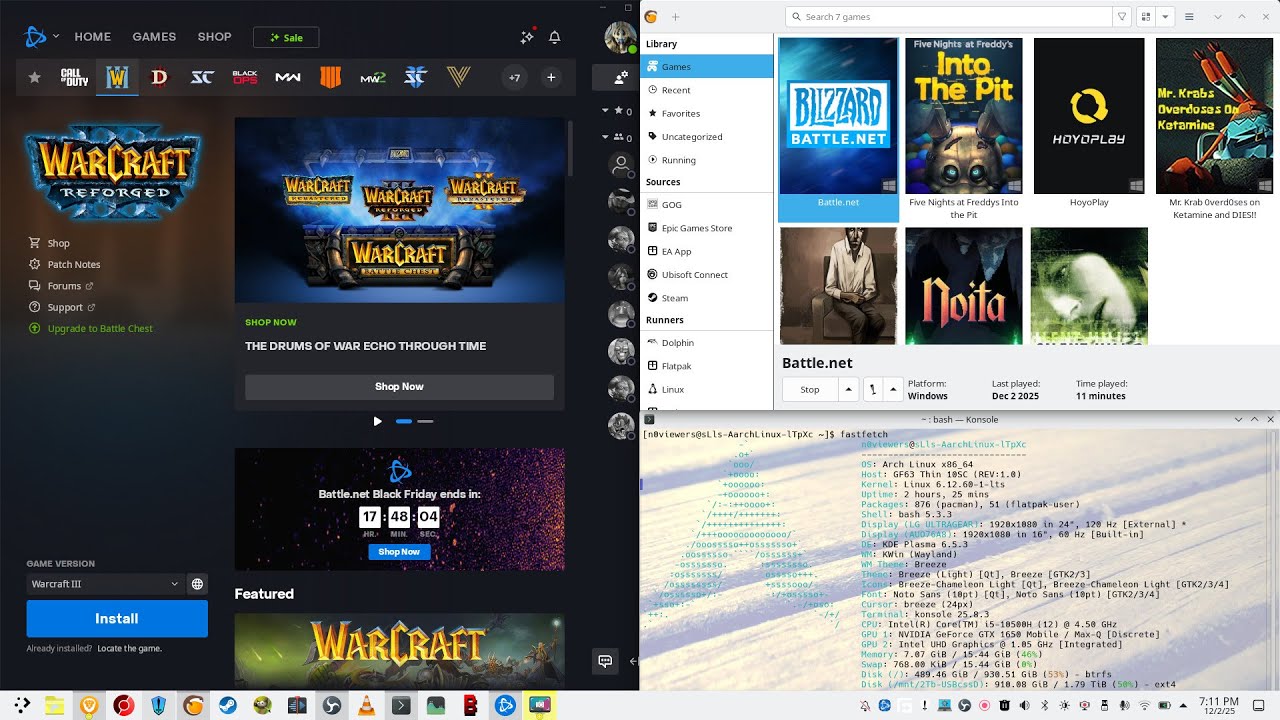Screen dimensions: 1280x720
Task: Select Uncategorized in the Lutris sidebar
Action: coord(707,136)
